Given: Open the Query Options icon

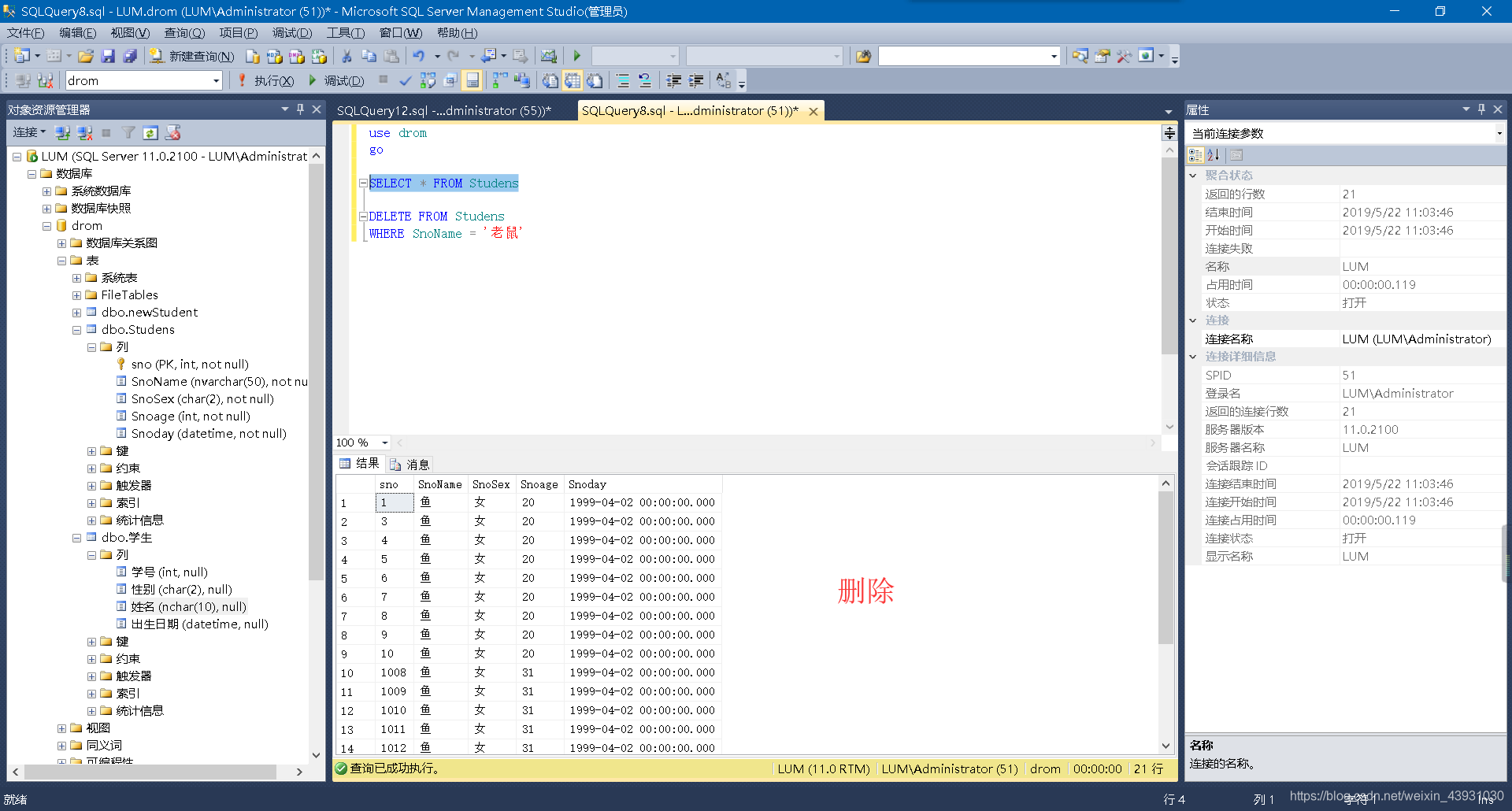Looking at the screenshot, I should tap(450, 80).
